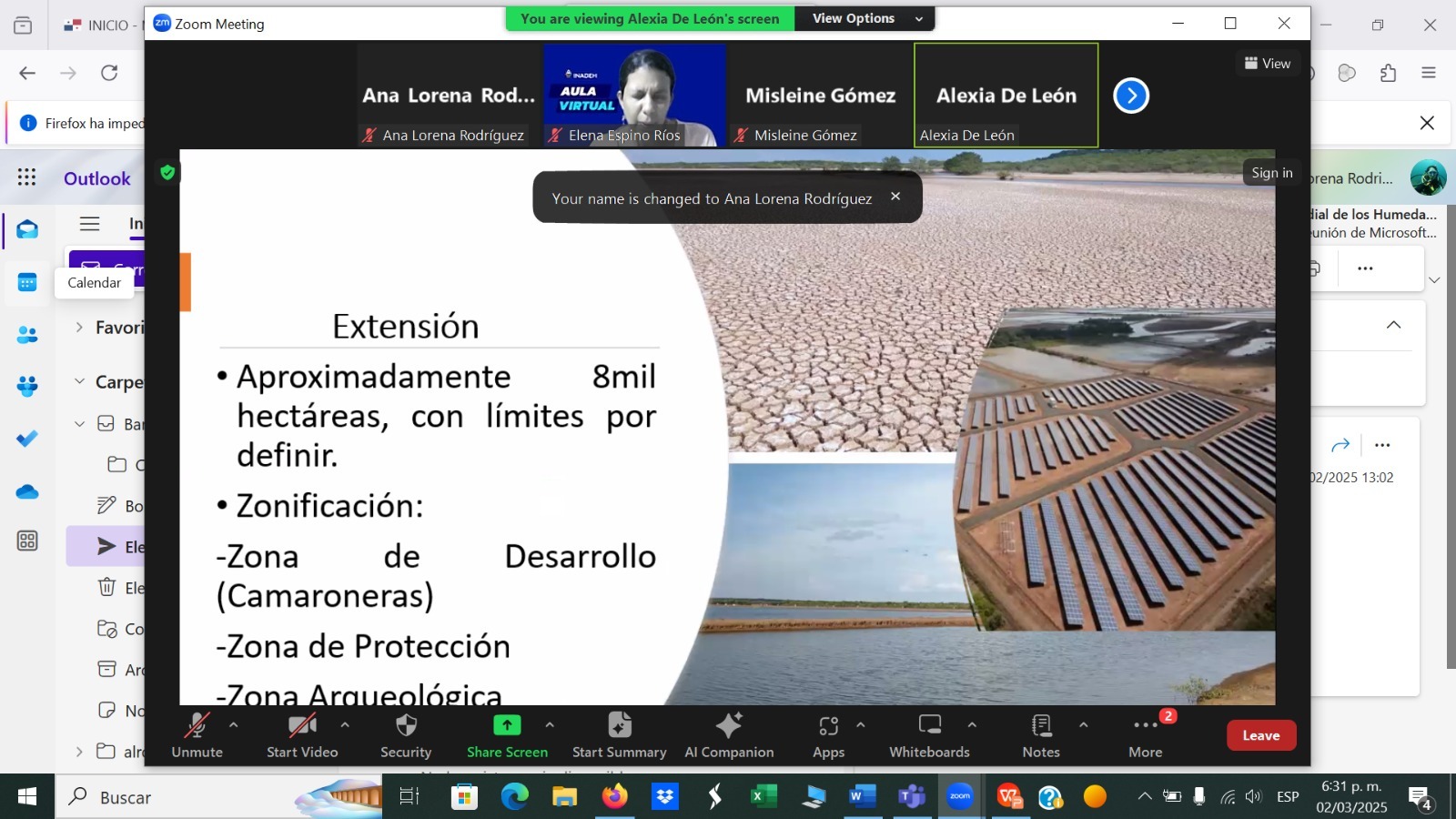The height and width of the screenshot is (819, 1456).
Task: Expand Share Screen options arrow
Action: click(550, 725)
